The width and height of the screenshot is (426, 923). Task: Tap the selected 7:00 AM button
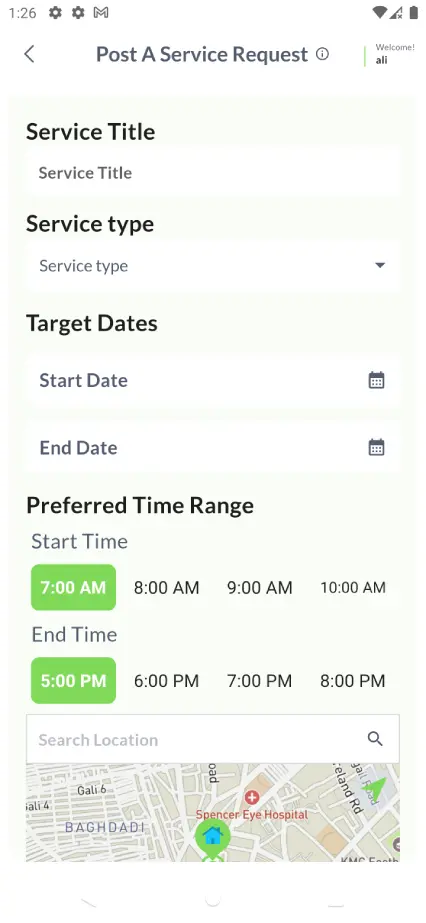click(x=74, y=587)
